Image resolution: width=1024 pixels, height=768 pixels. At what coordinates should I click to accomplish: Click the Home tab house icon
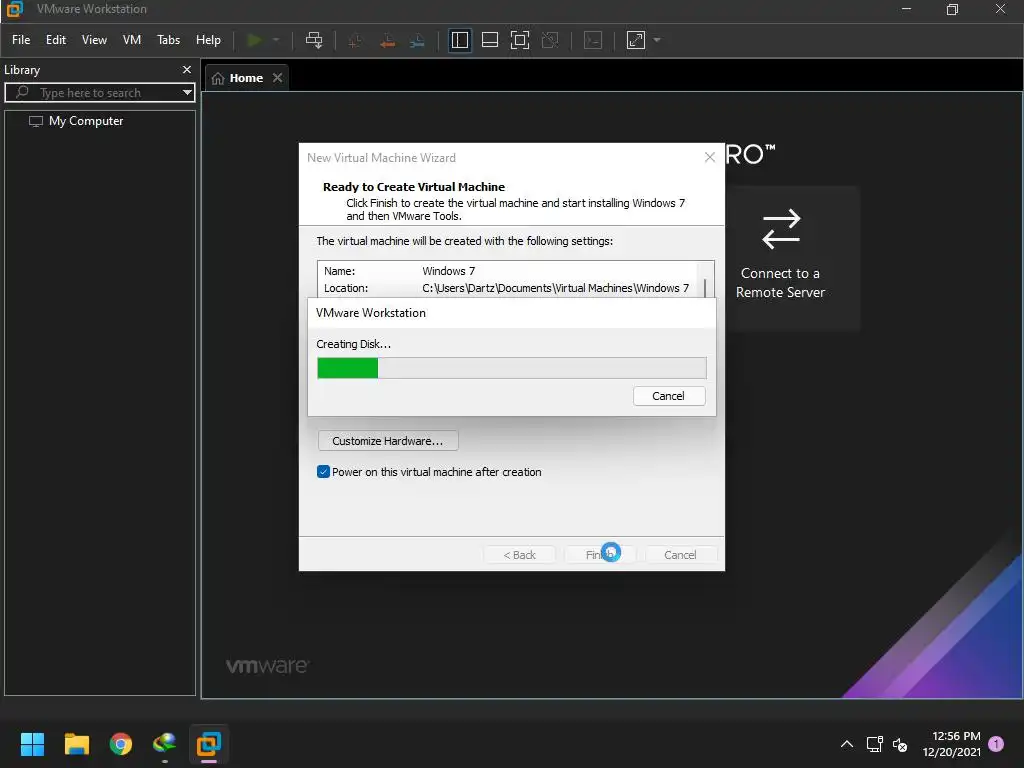pos(218,78)
